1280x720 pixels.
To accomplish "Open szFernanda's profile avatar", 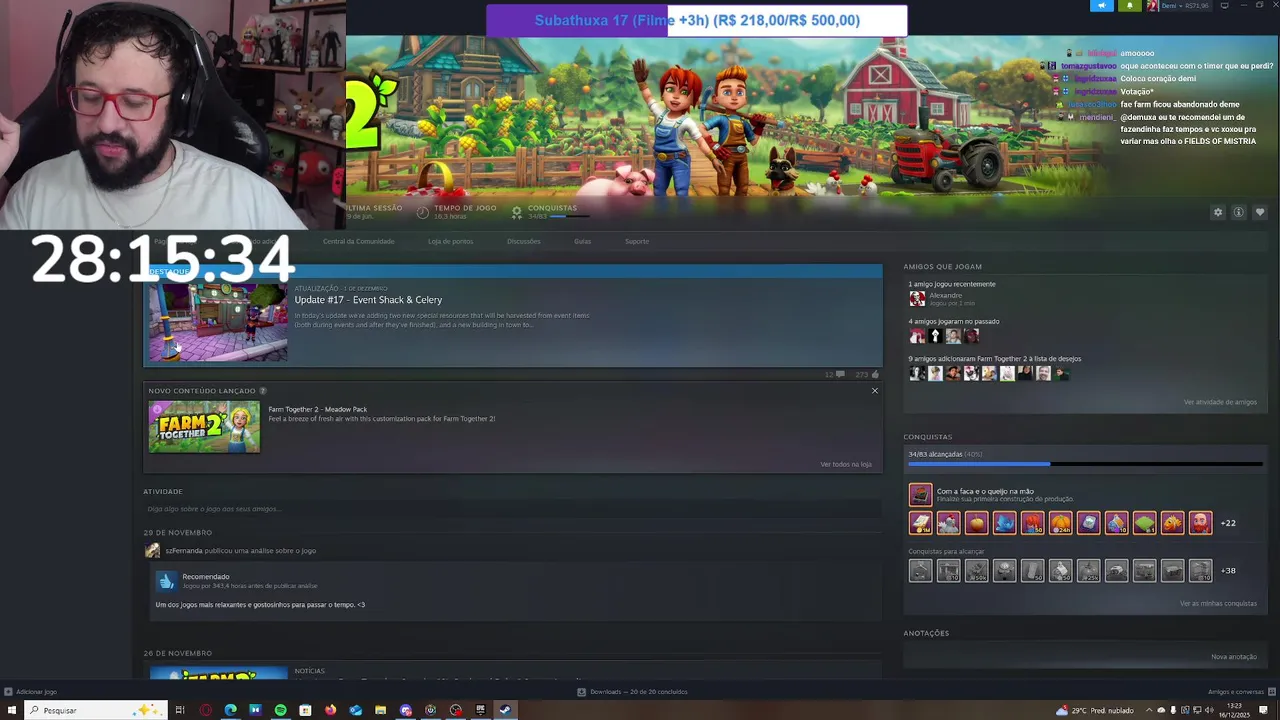I will [x=152, y=551].
